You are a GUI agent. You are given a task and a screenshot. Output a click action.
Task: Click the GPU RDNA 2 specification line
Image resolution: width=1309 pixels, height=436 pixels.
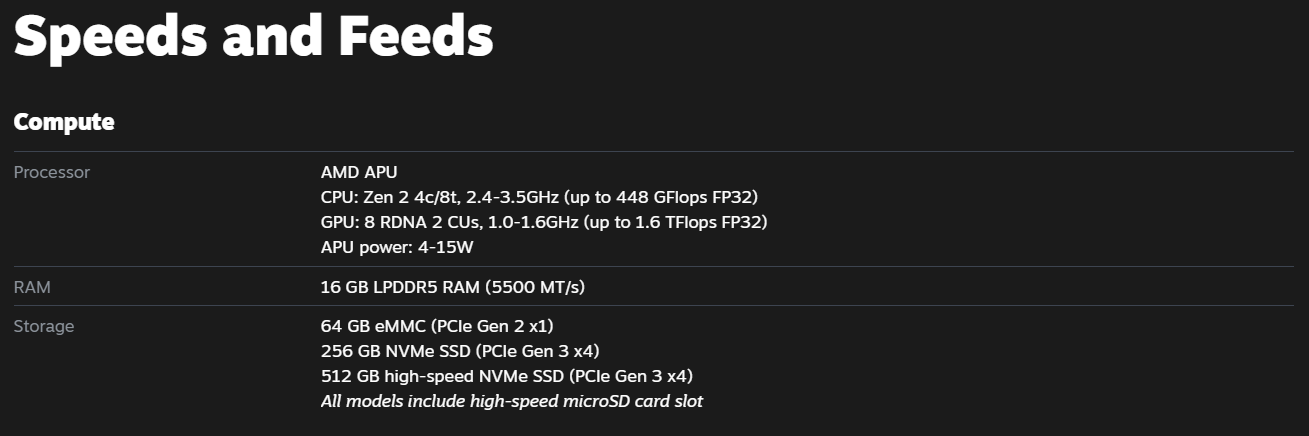[x=544, y=221]
